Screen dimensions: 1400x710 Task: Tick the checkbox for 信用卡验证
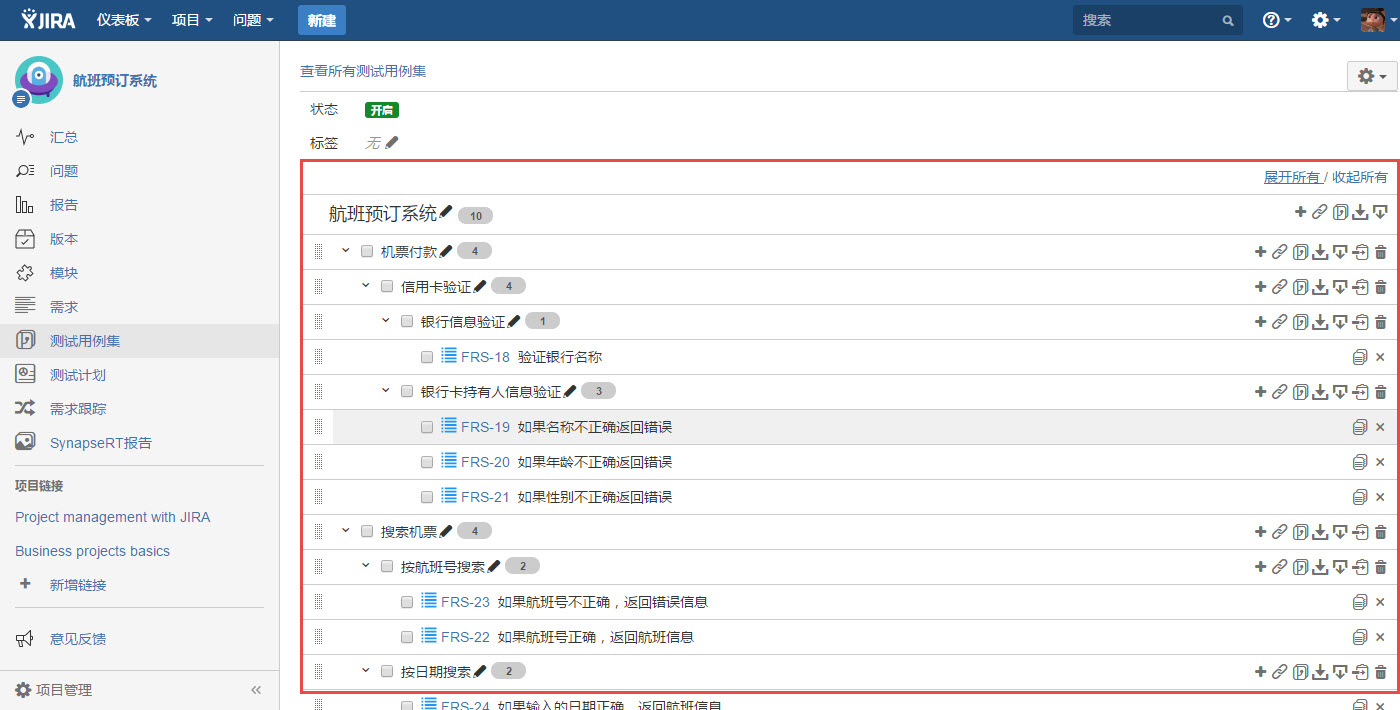pos(387,287)
